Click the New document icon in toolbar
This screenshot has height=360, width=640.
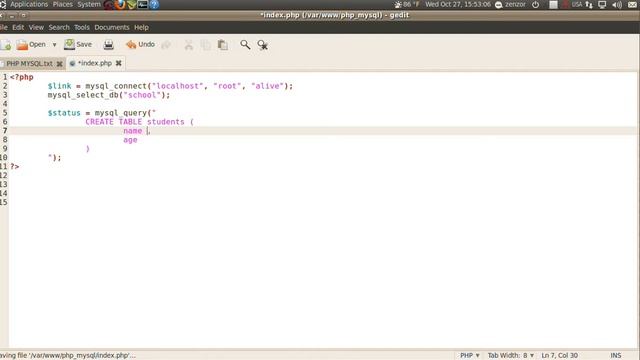click(x=6, y=45)
